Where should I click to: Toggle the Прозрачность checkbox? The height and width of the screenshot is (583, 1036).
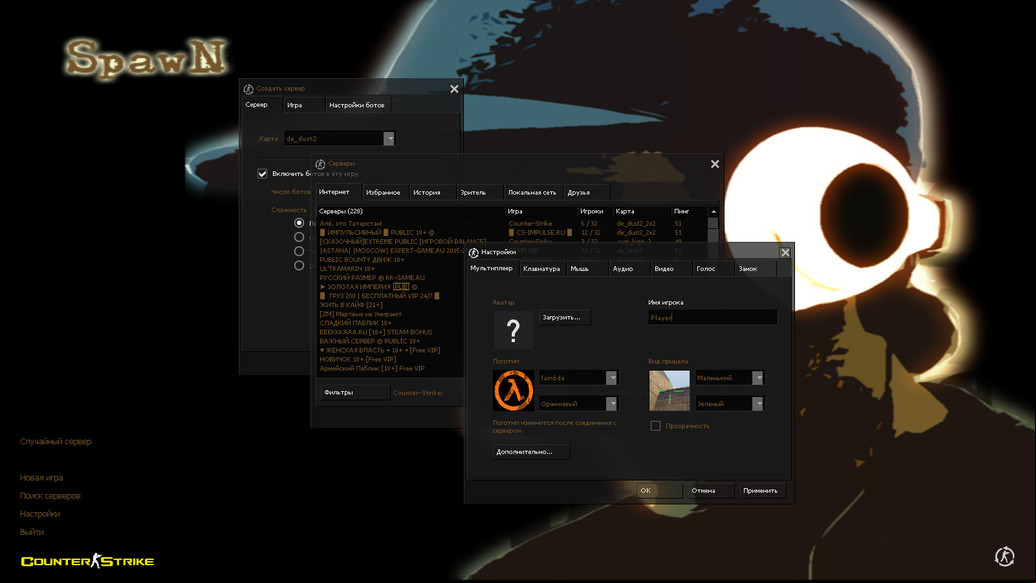click(655, 426)
